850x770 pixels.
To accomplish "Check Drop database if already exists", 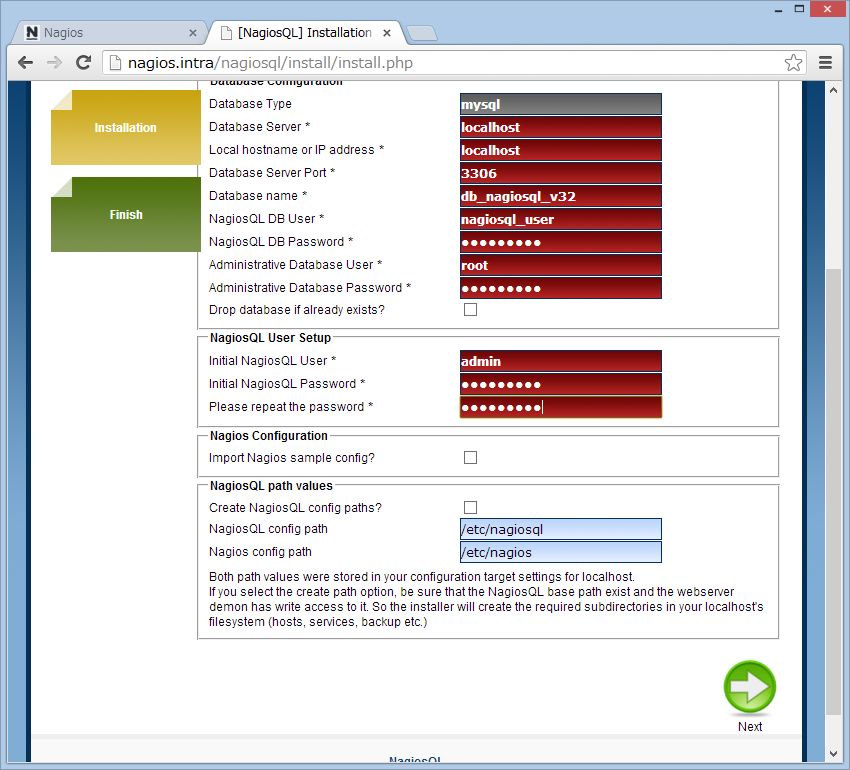I will coord(471,310).
